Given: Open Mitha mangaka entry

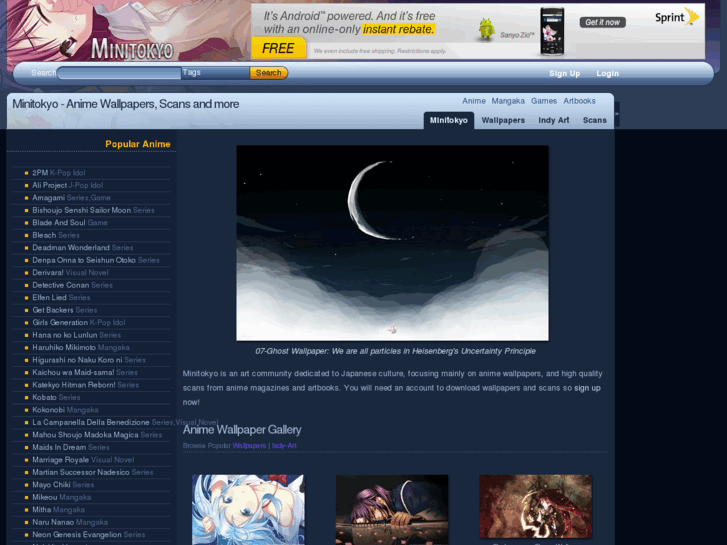Looking at the screenshot, I should tap(42, 511).
